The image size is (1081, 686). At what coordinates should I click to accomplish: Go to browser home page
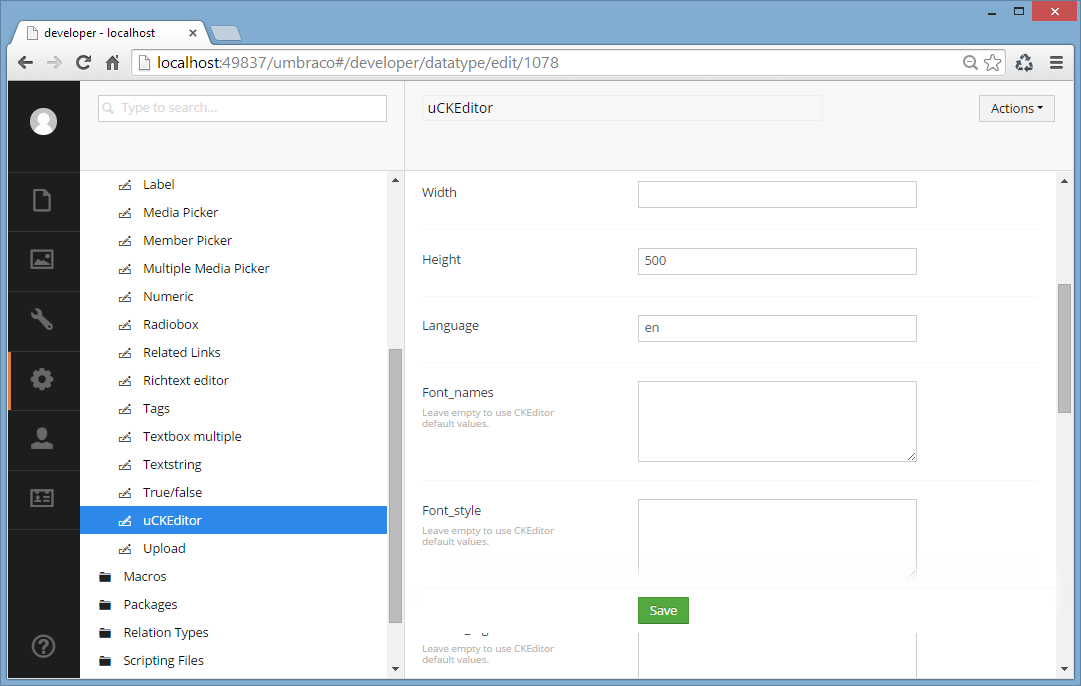pos(112,63)
